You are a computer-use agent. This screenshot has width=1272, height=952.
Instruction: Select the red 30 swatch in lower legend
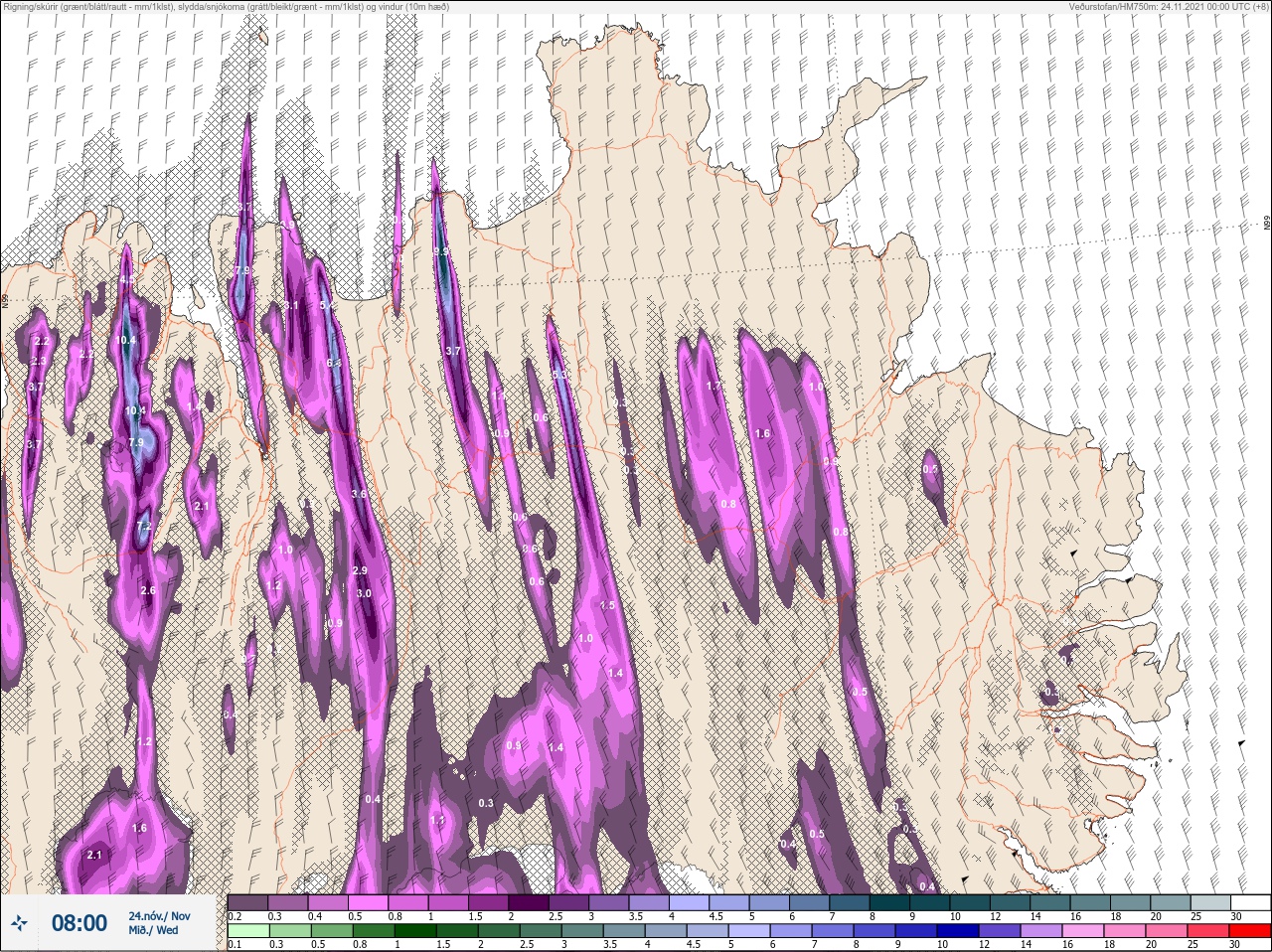1250,930
